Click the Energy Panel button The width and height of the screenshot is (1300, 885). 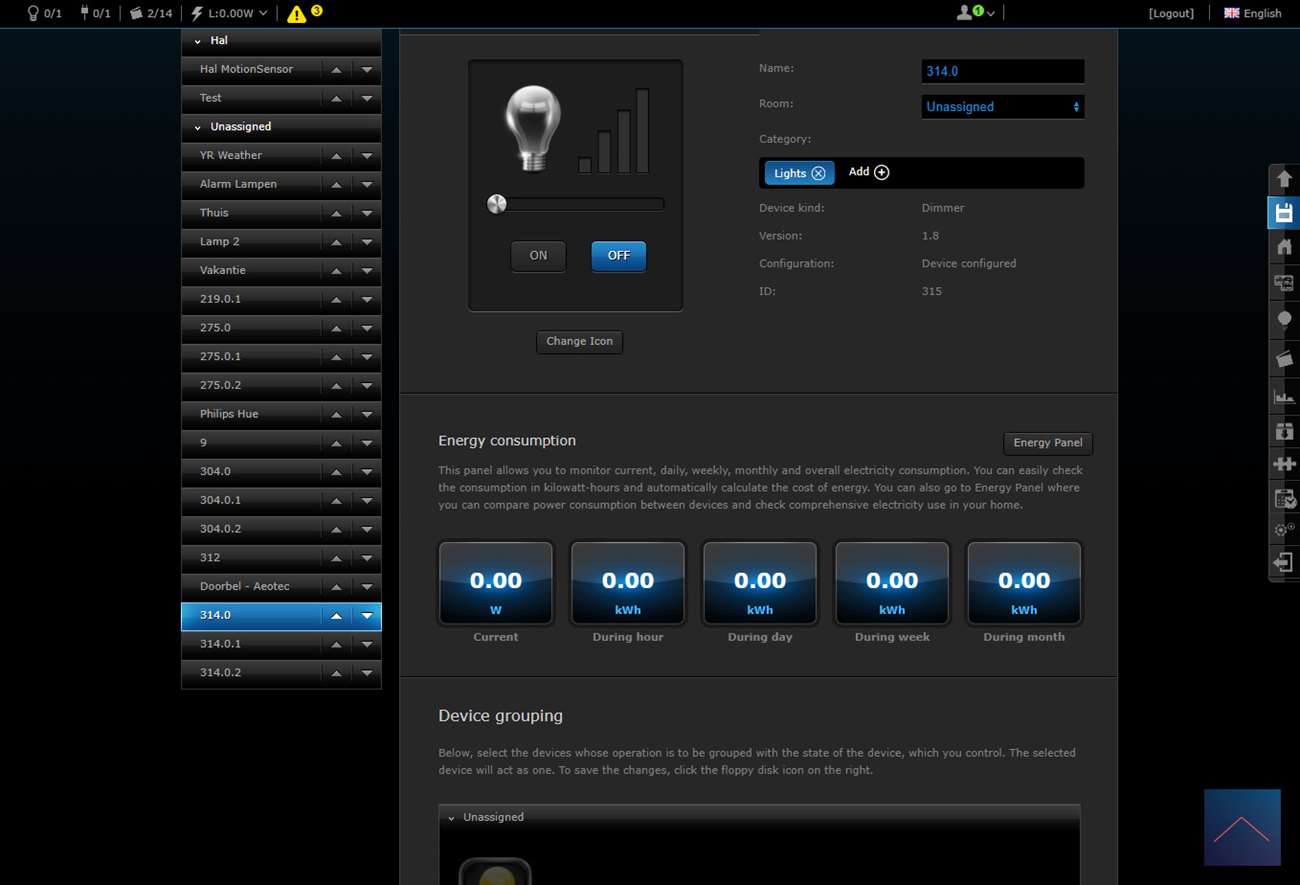coord(1047,443)
